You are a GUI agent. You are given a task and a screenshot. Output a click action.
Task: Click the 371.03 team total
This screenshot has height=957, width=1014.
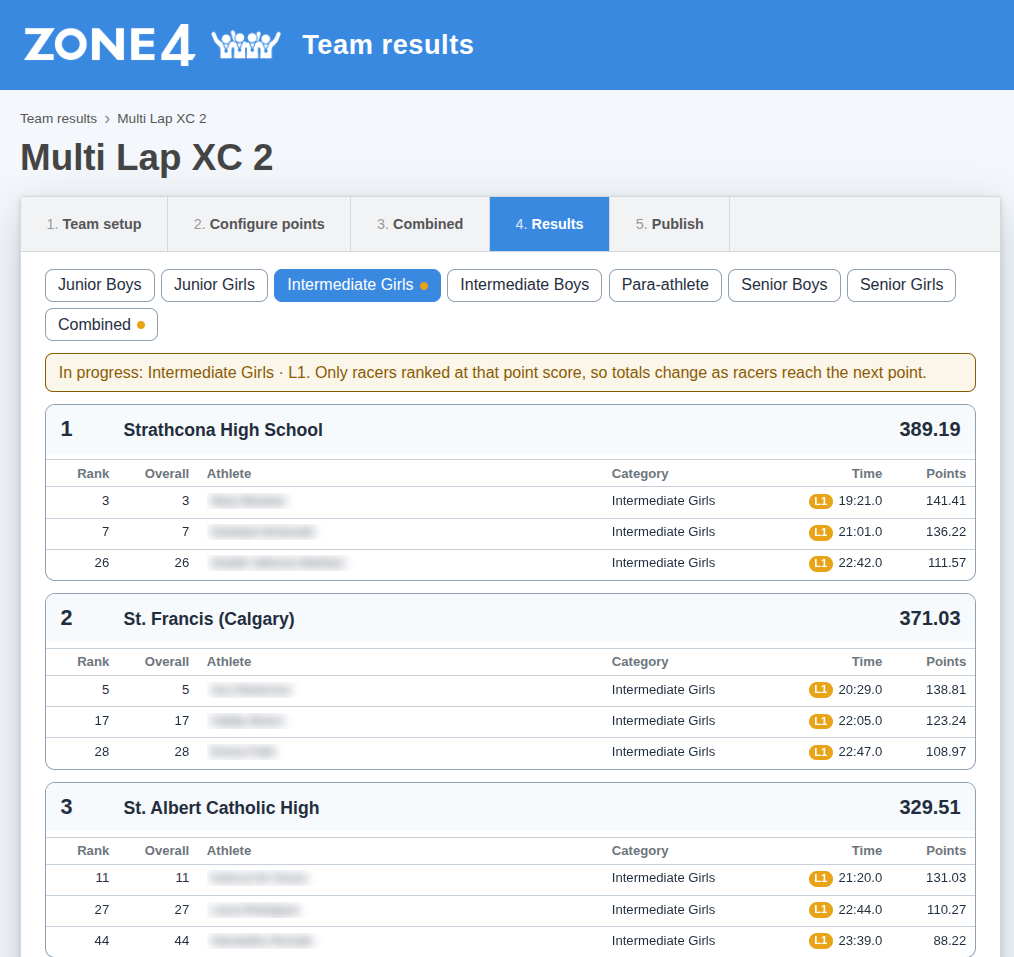(x=929, y=618)
